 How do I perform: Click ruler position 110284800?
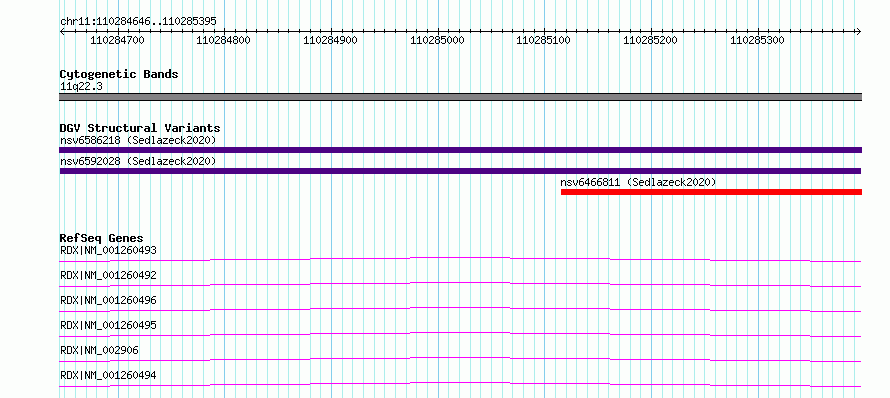(224, 40)
